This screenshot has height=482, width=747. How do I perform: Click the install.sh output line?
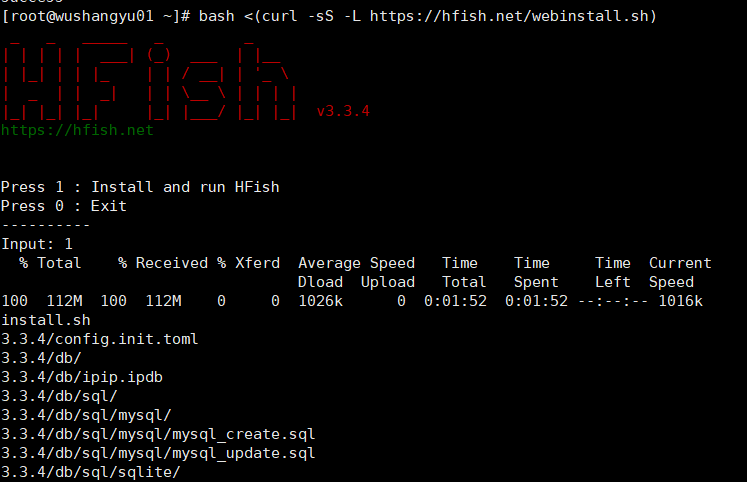[46, 320]
